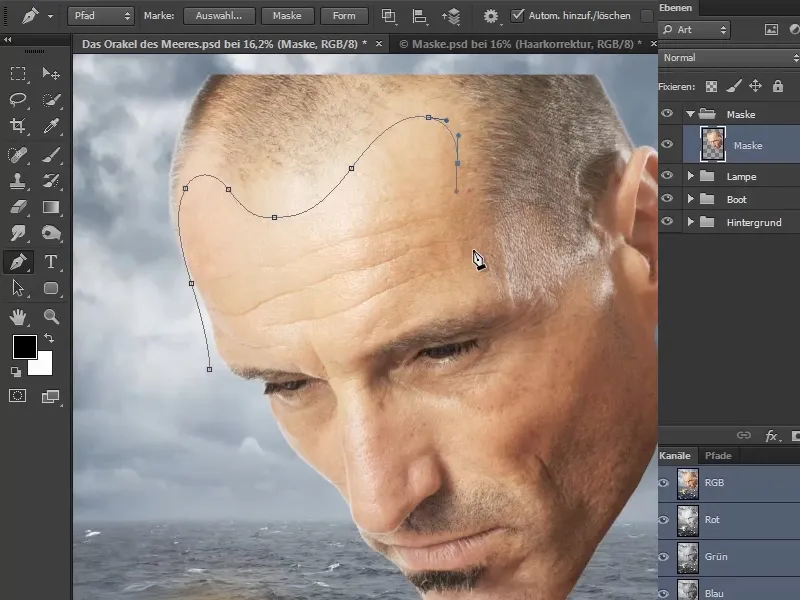Viewport: 800px width, 600px height.
Task: Change screen mode
Action: click(51, 396)
